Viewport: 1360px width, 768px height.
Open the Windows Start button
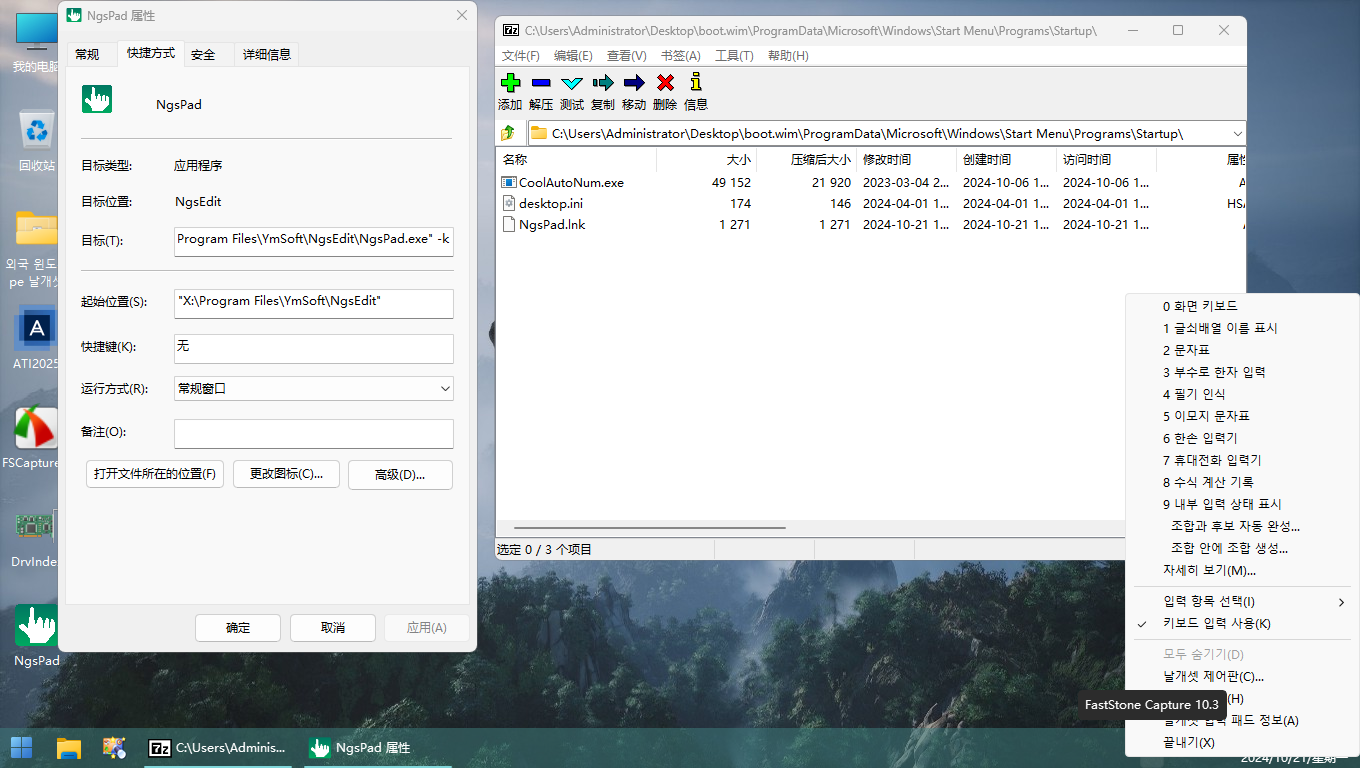pos(21,747)
